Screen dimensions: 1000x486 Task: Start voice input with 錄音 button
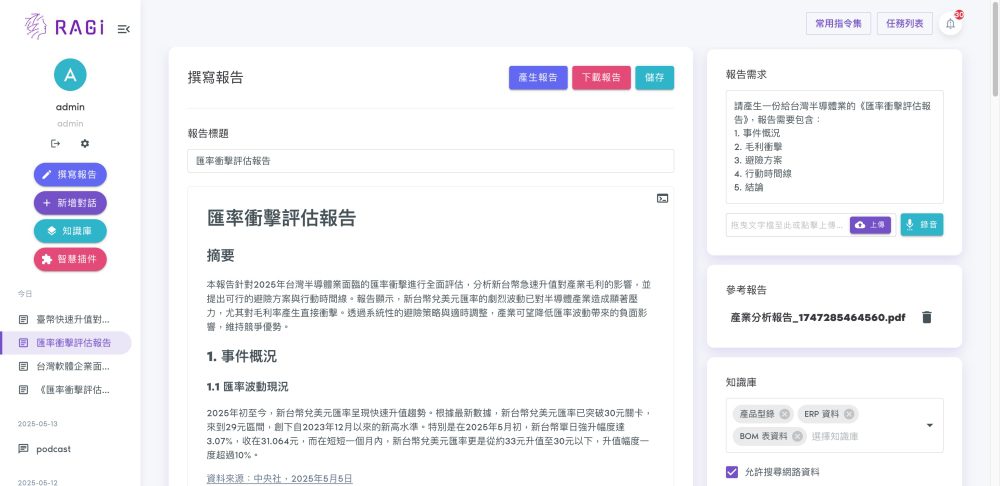click(921, 225)
